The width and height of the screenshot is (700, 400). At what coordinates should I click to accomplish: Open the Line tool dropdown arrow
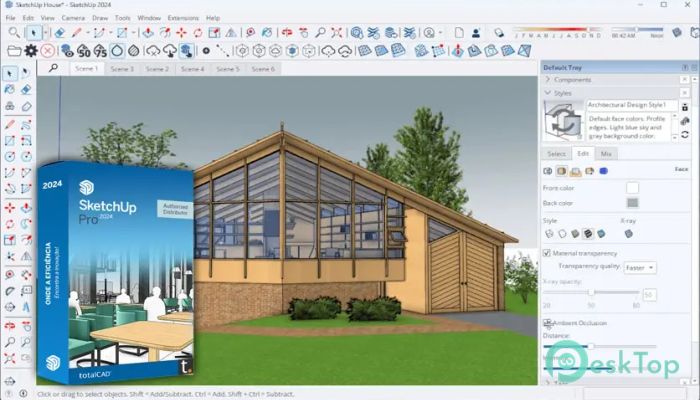(x=88, y=33)
